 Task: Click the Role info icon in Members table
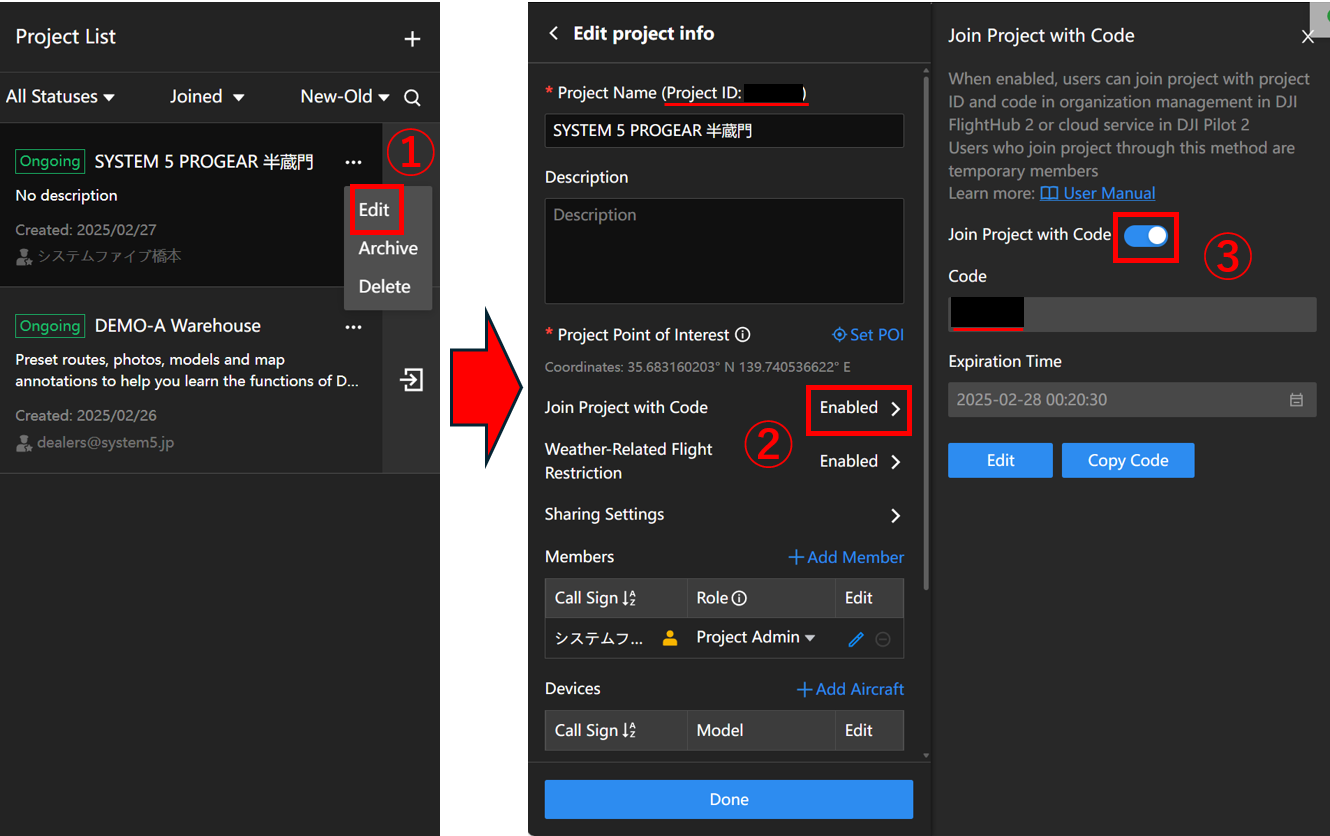click(x=739, y=598)
